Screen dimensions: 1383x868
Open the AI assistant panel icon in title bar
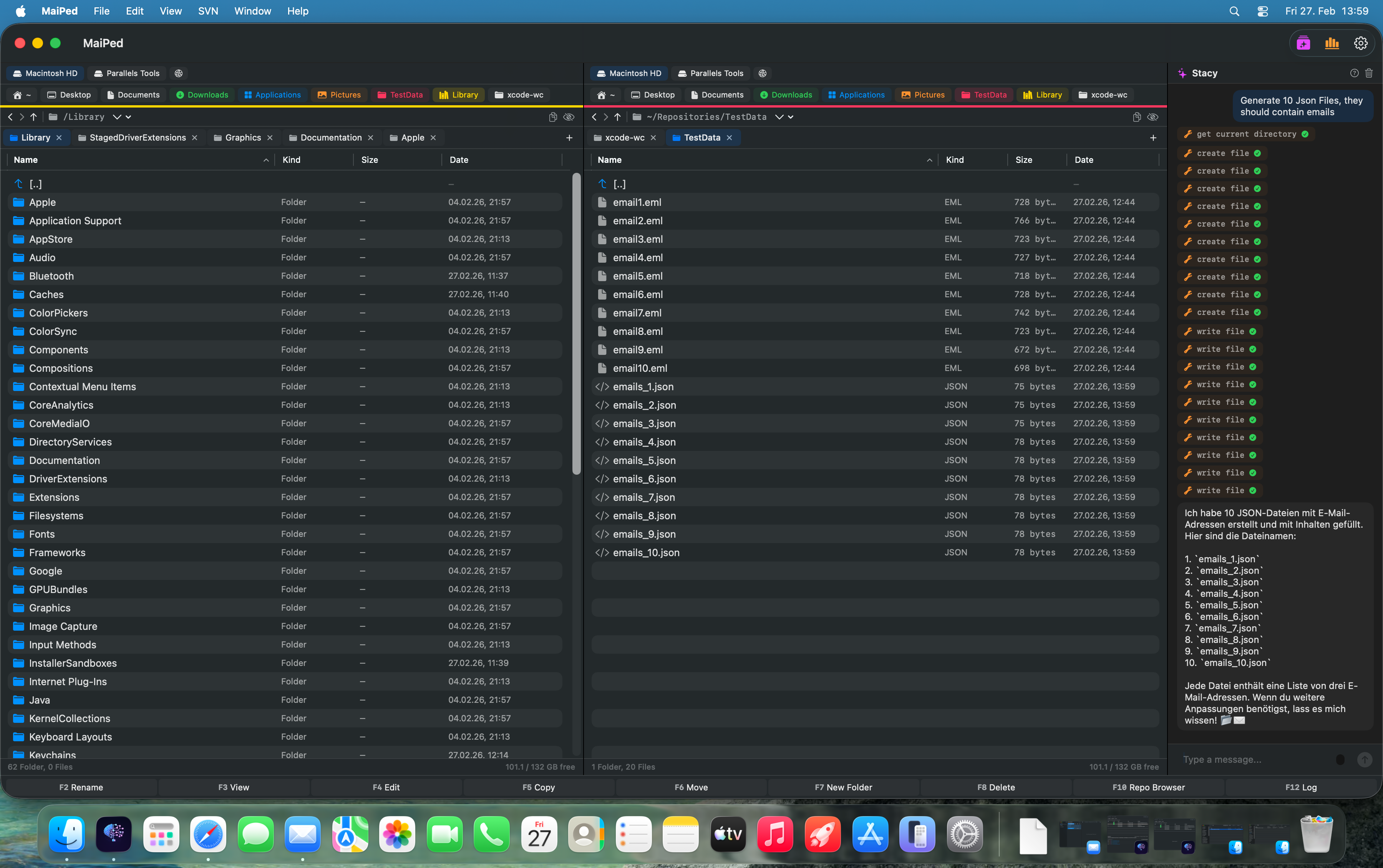coord(1303,44)
